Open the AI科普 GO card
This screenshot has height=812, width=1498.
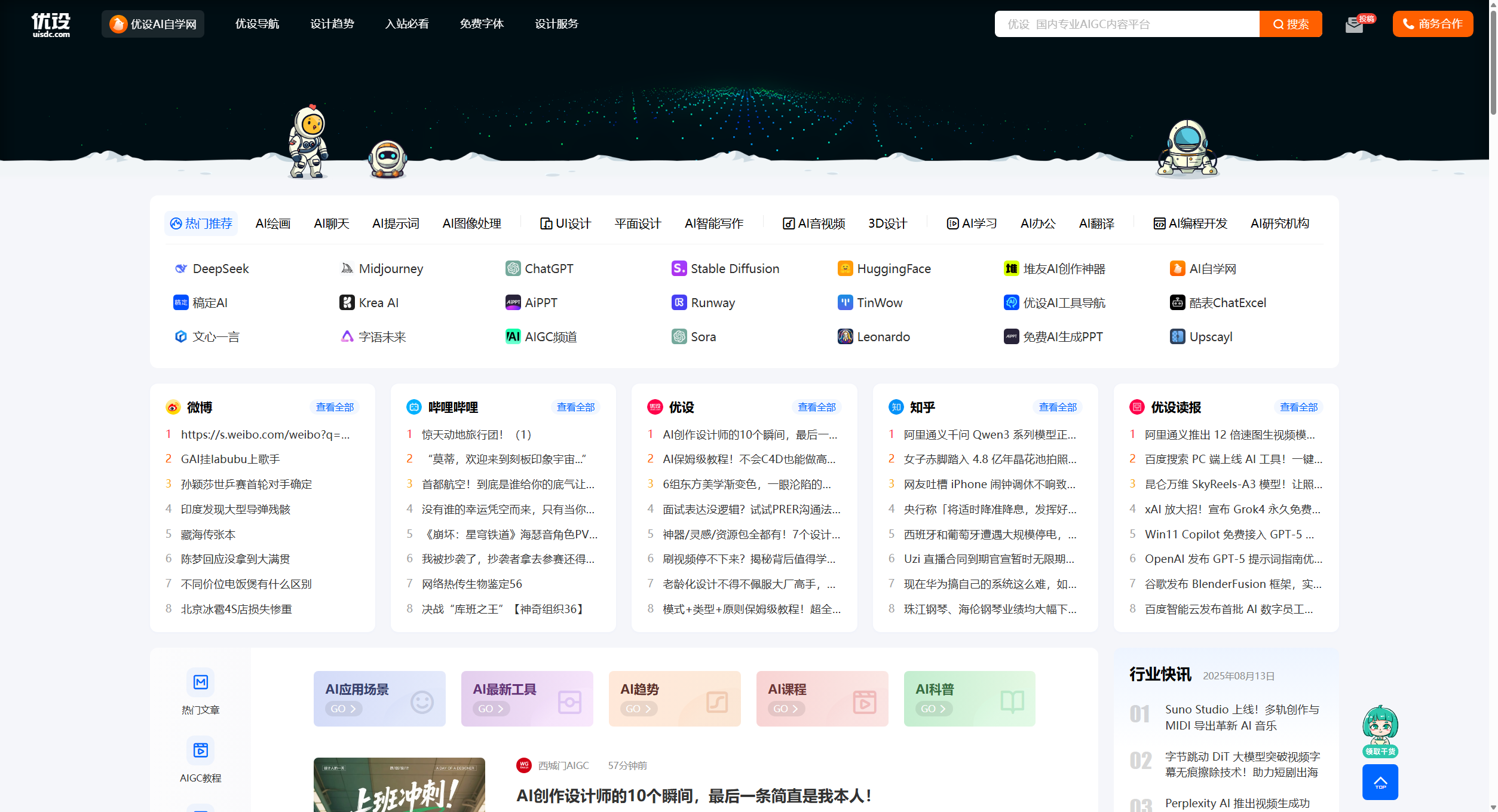(x=969, y=699)
